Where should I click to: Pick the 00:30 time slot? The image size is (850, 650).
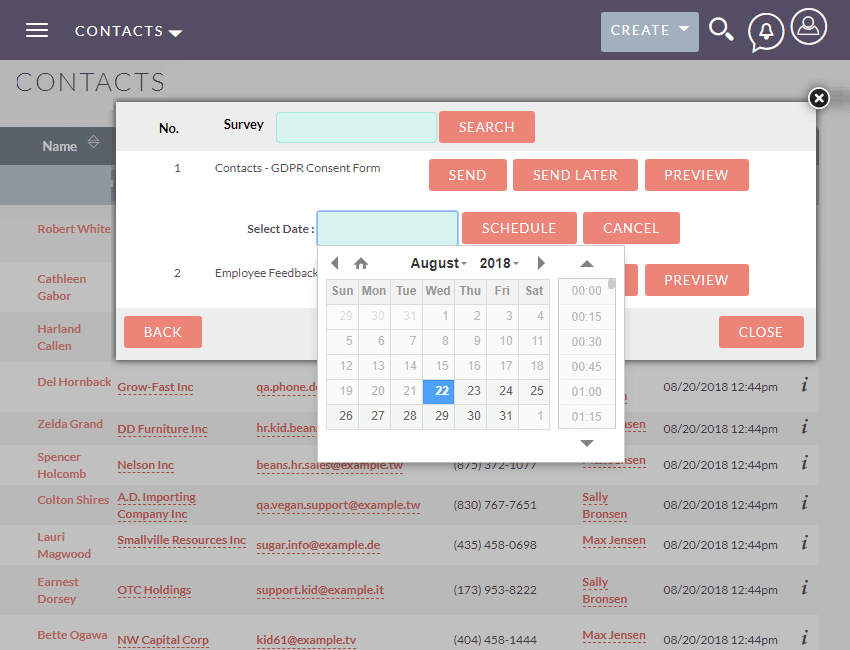(x=586, y=342)
